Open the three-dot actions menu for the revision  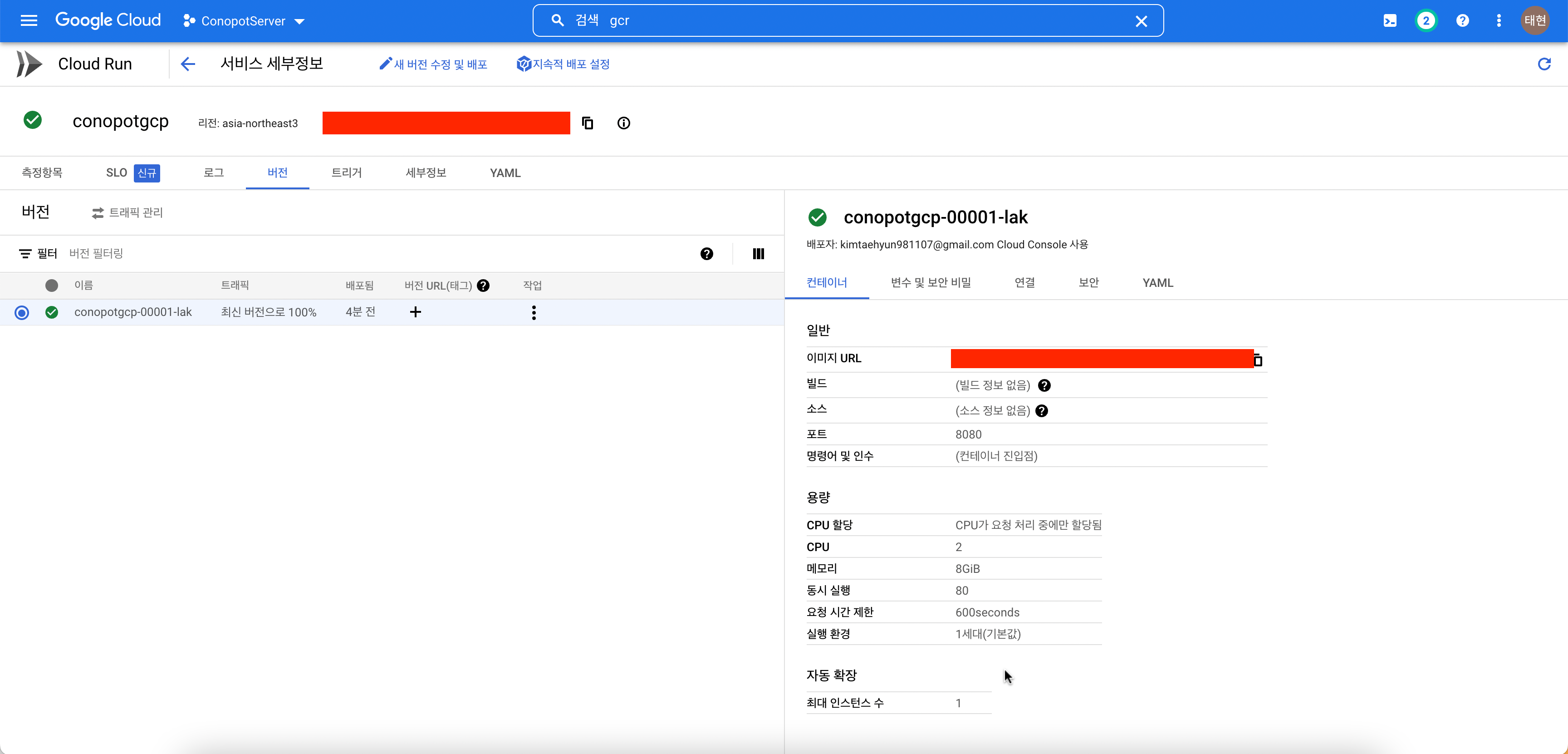coord(534,312)
